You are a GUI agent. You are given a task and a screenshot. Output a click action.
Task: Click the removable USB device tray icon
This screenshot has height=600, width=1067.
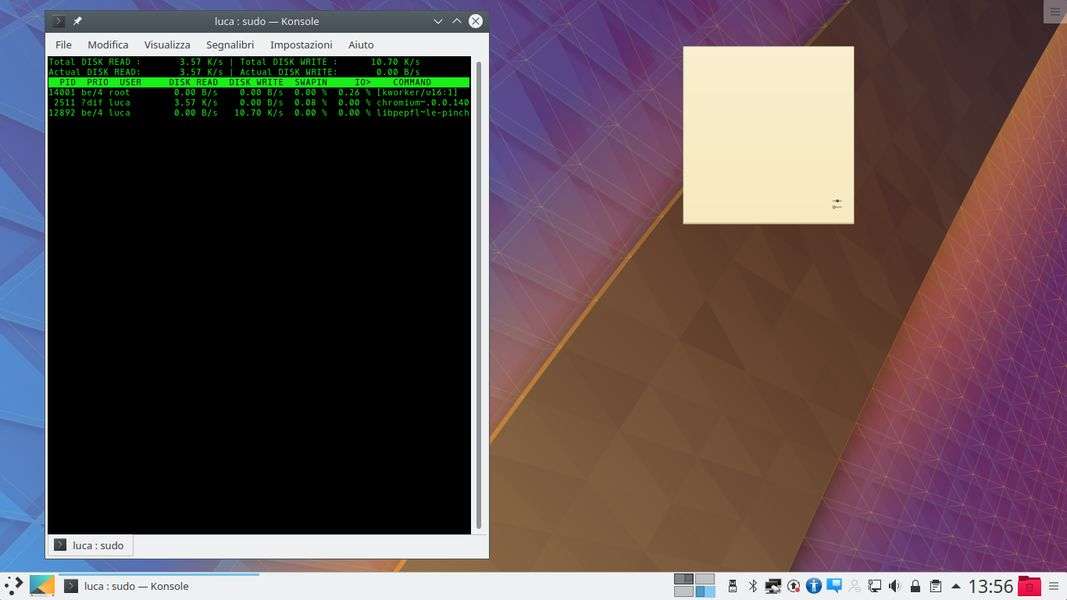732,586
